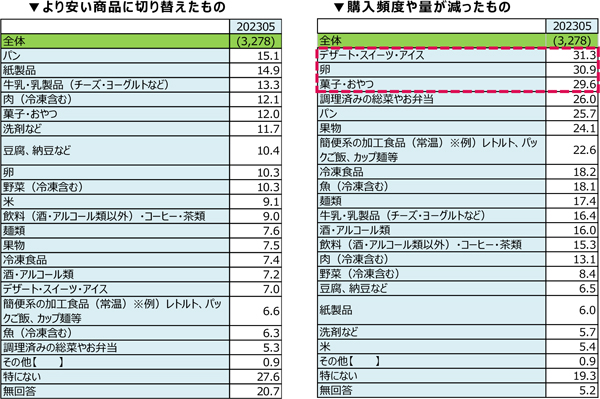
Task: Select the value 13.3 for 牛乳・乳製品
Action: pos(268,85)
